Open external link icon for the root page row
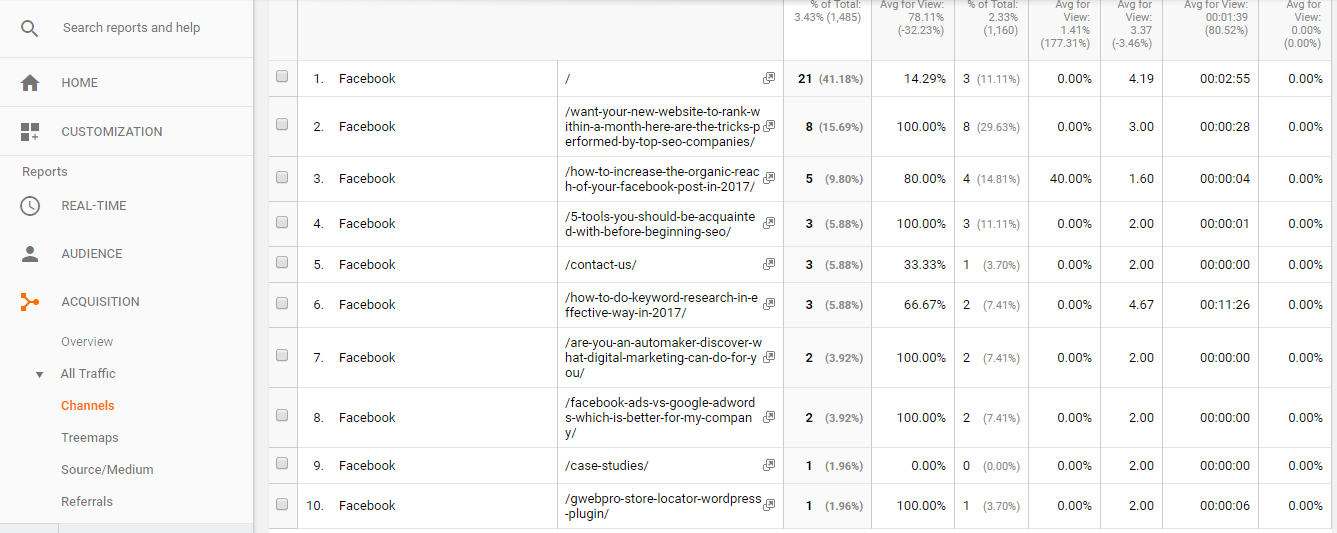Image resolution: width=1337 pixels, height=533 pixels. pyautogui.click(x=769, y=78)
